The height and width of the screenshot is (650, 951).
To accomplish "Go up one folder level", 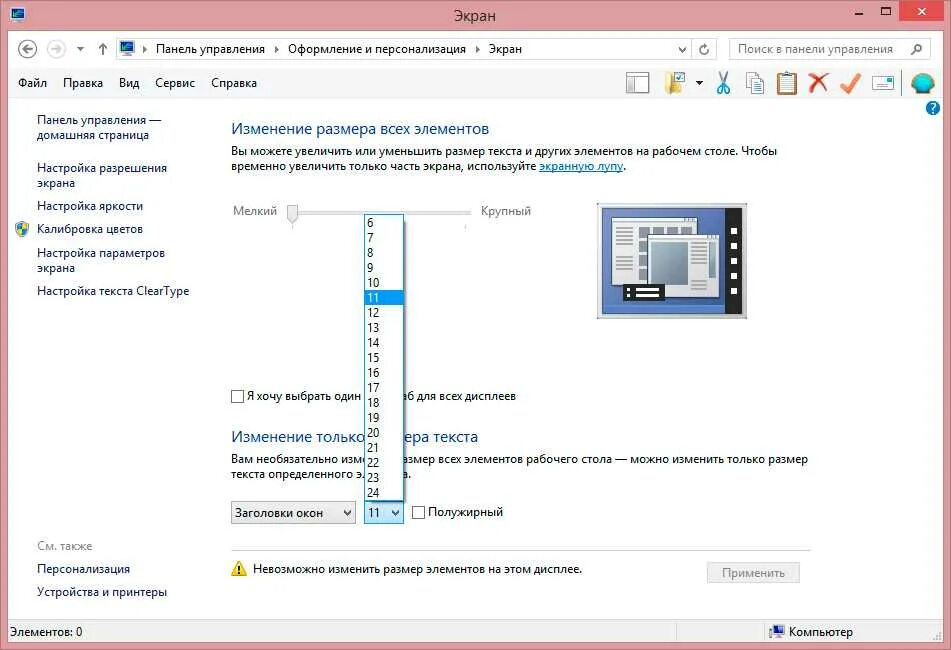I will click(102, 49).
